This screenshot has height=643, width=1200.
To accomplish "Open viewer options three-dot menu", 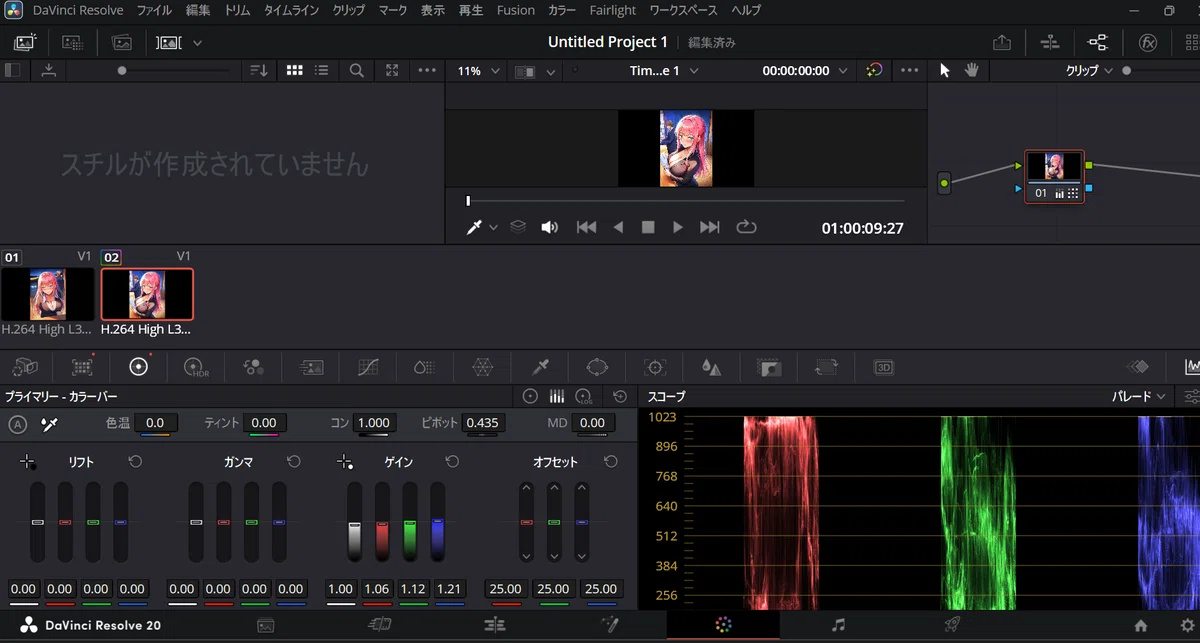I will coord(909,71).
